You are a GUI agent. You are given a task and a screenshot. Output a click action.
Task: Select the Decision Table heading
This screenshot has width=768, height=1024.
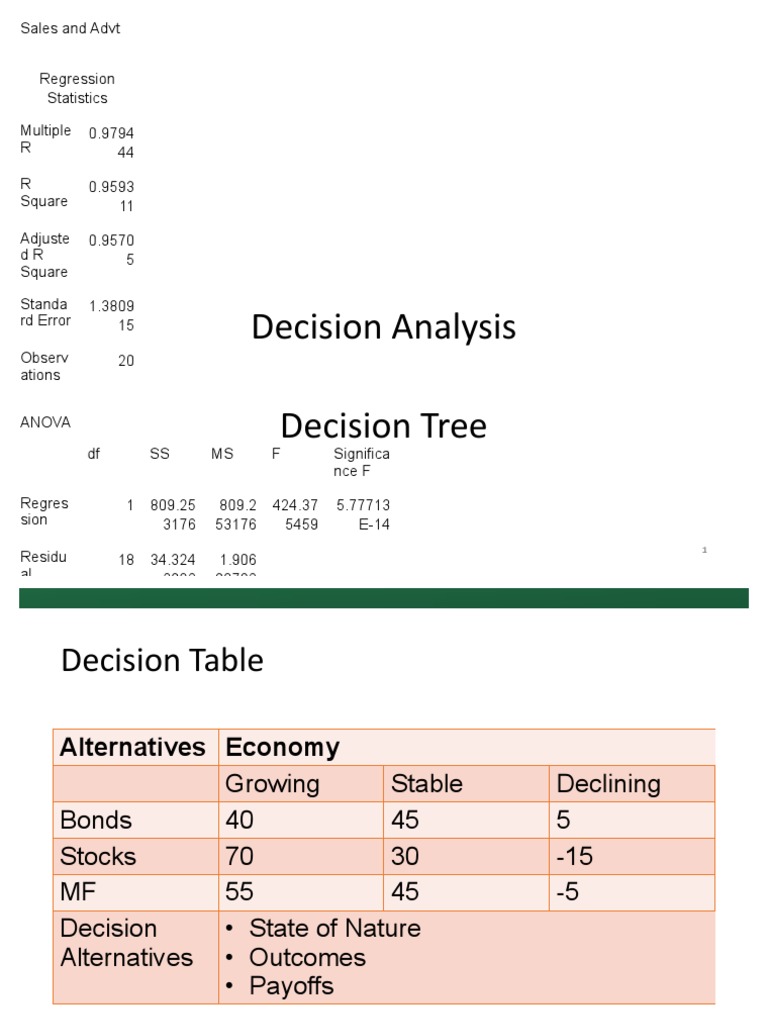click(x=162, y=660)
